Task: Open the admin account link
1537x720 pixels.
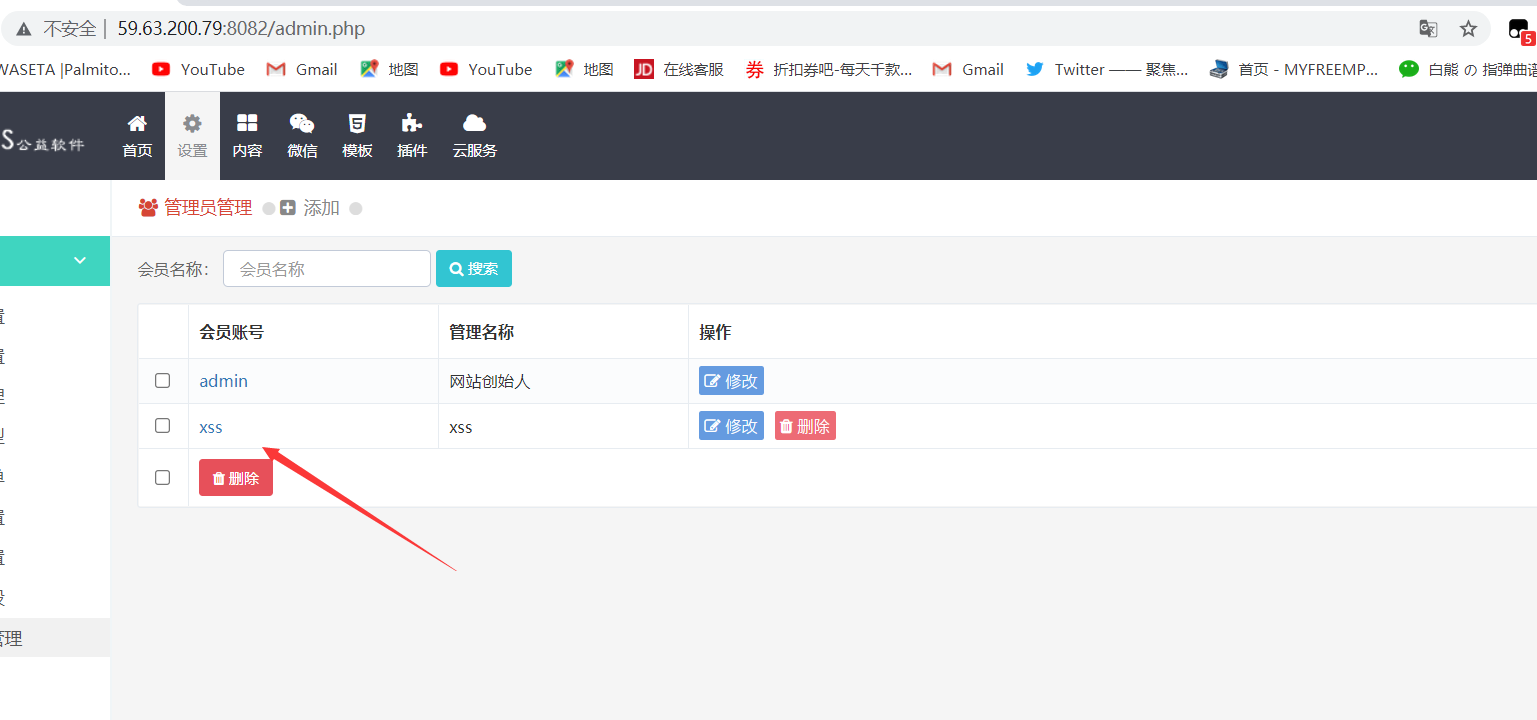Action: point(224,381)
